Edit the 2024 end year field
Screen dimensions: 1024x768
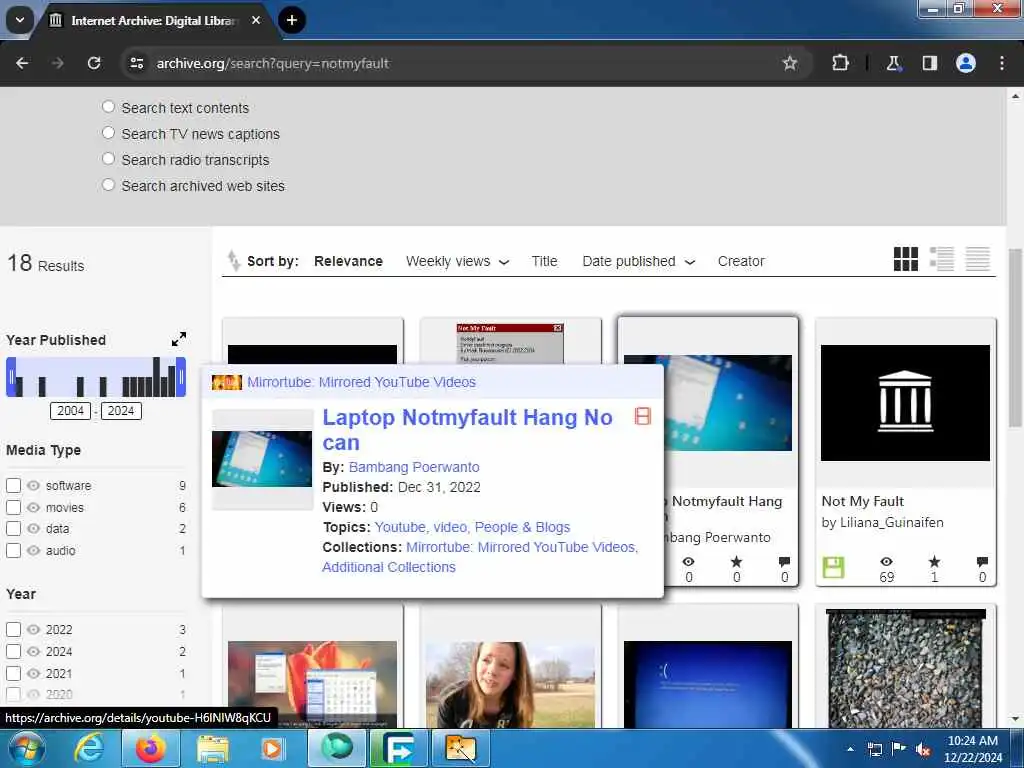tap(121, 411)
